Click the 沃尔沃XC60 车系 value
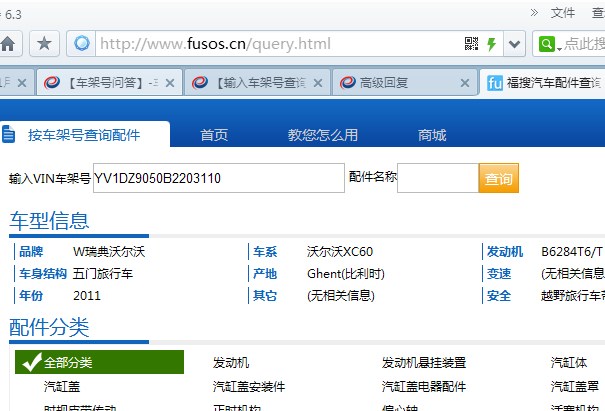The height and width of the screenshot is (411, 605). 340,252
